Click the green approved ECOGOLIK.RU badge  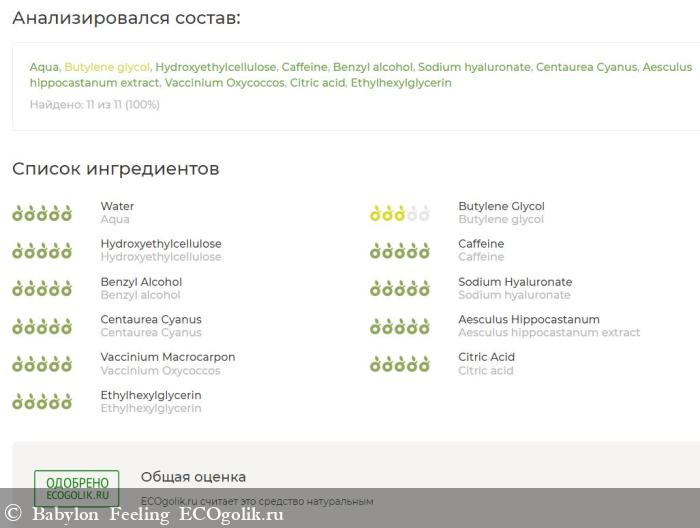(76, 487)
